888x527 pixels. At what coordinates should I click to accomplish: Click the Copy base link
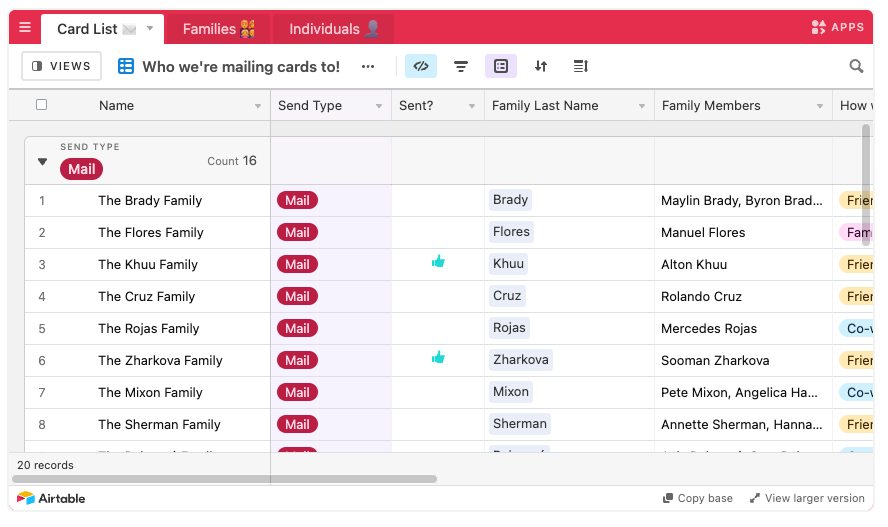tap(698, 499)
